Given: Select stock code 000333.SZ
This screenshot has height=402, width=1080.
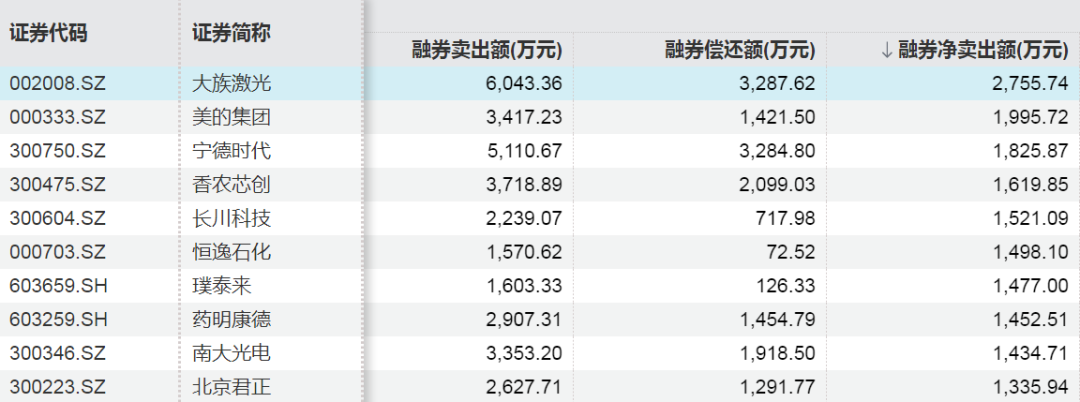Looking at the screenshot, I should click(x=57, y=118).
